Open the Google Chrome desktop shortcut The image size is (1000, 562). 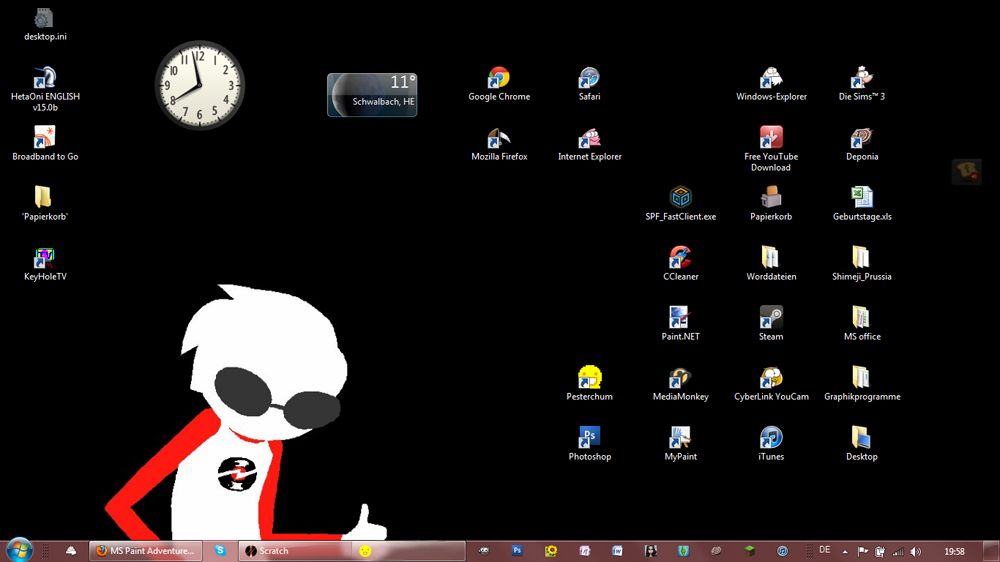[x=499, y=80]
